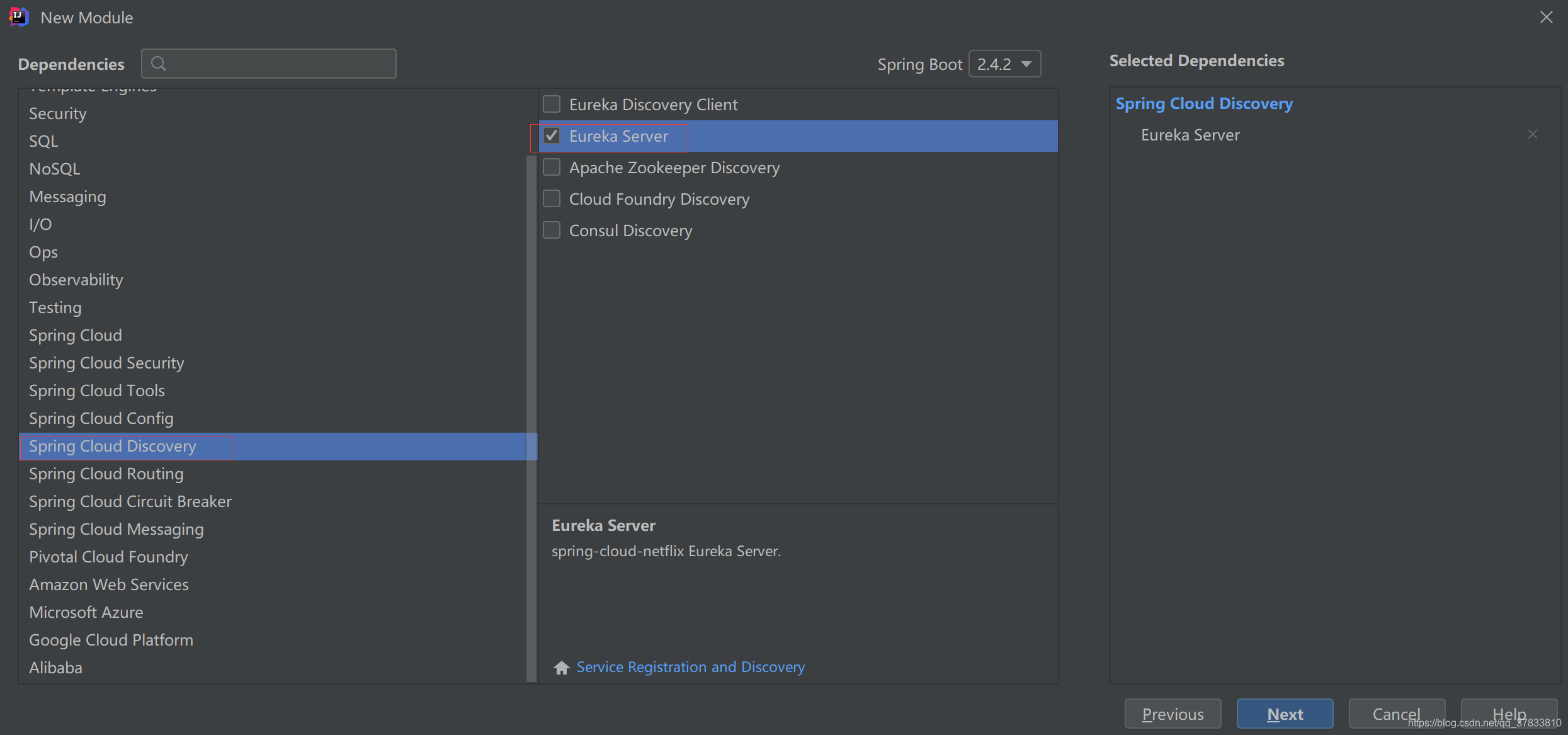Choose the Security category

[x=58, y=113]
